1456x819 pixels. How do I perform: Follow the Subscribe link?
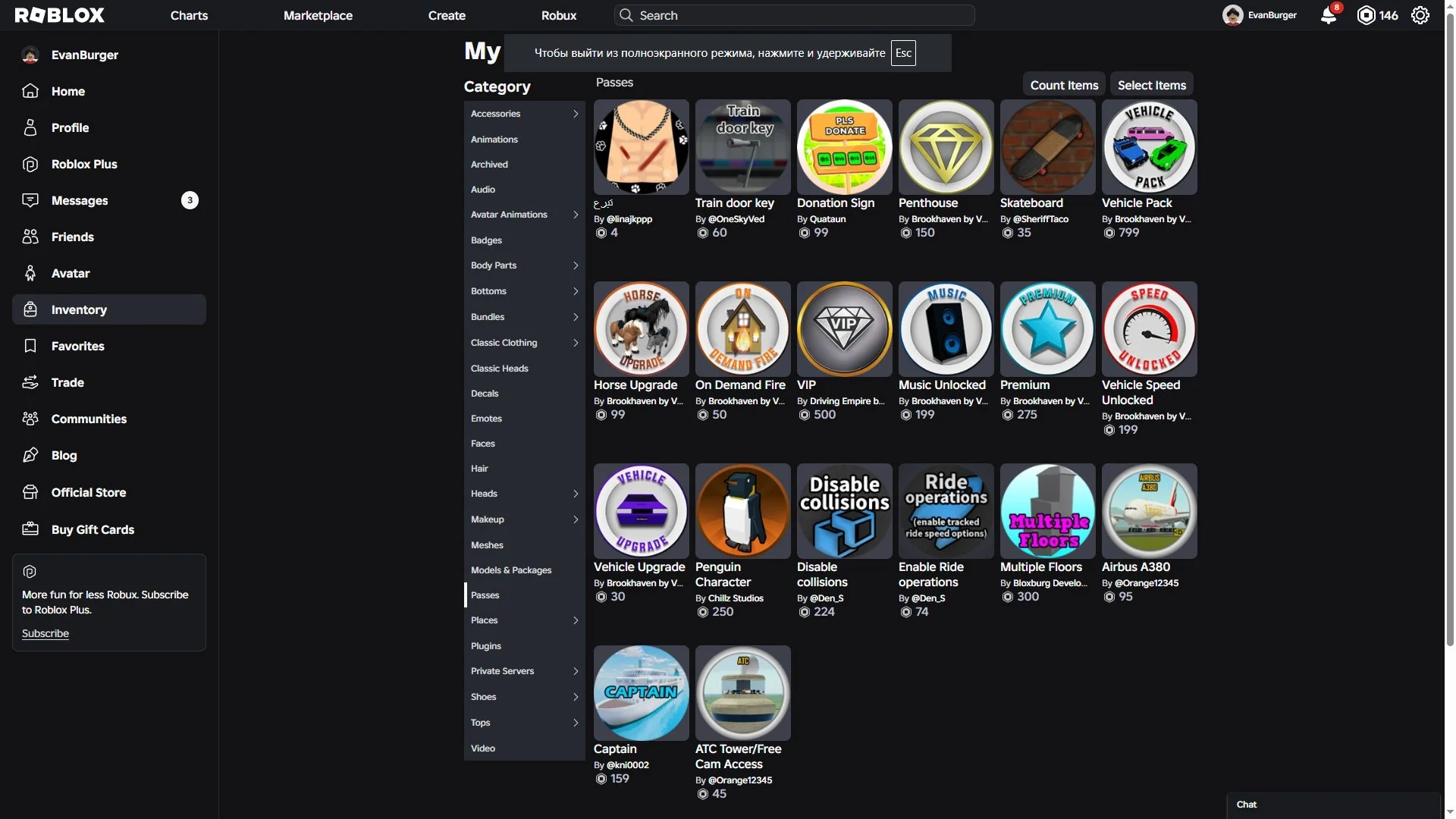[x=45, y=633]
